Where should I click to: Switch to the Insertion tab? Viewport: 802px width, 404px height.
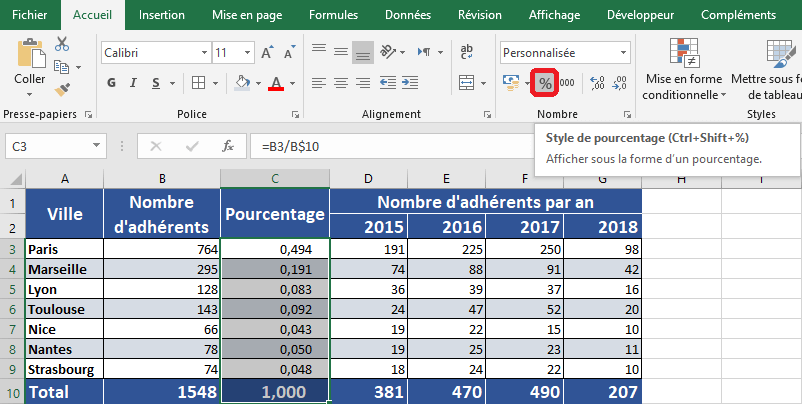[161, 15]
